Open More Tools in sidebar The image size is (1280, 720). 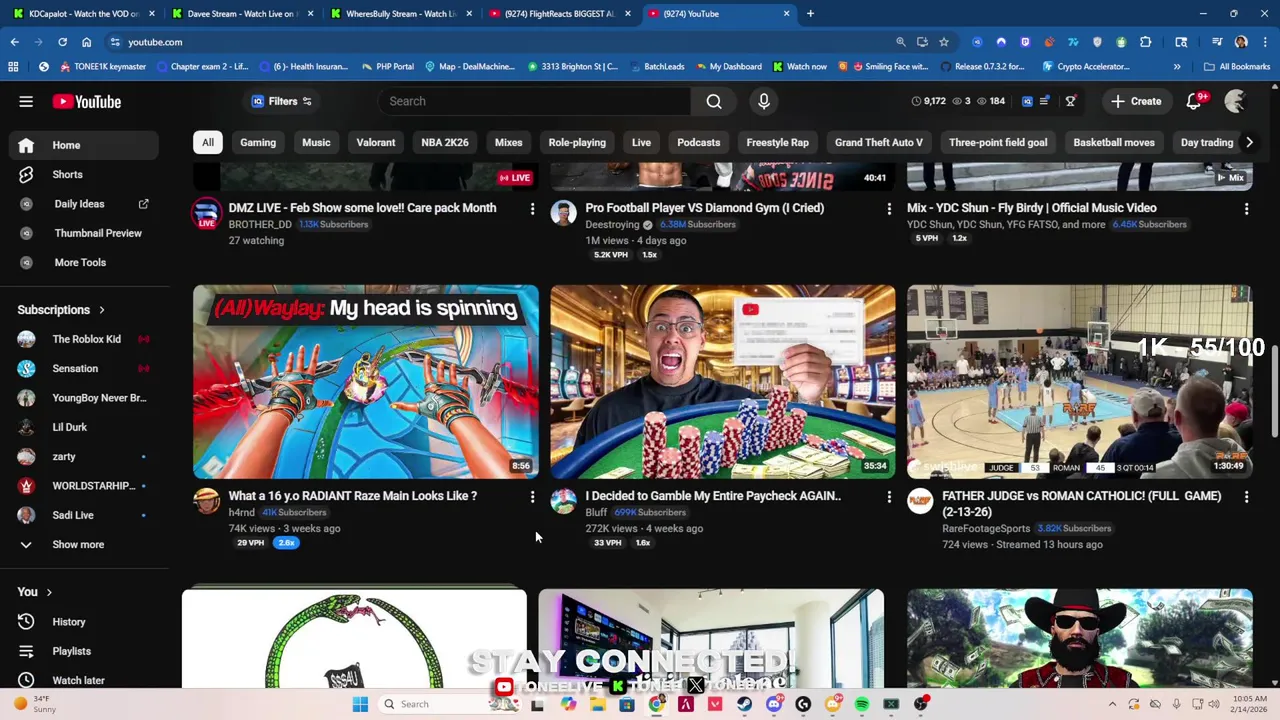point(84,262)
